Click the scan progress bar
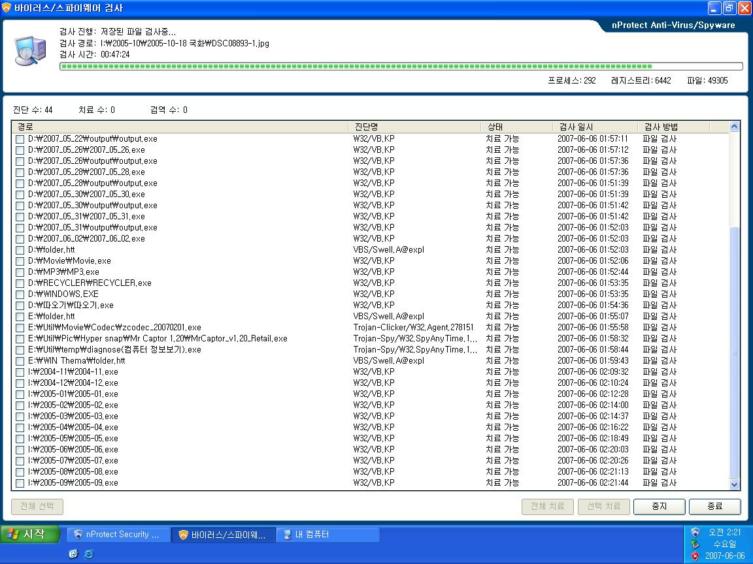Image resolution: width=753 pixels, height=564 pixels. [401, 66]
